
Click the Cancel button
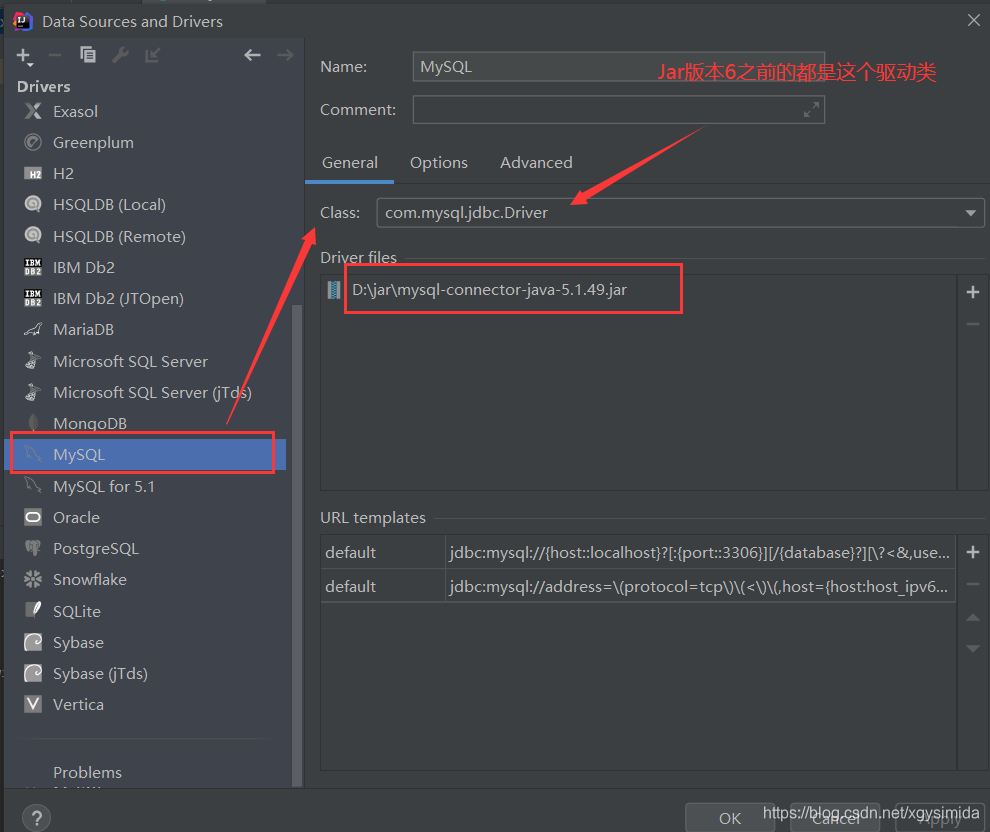point(836,818)
